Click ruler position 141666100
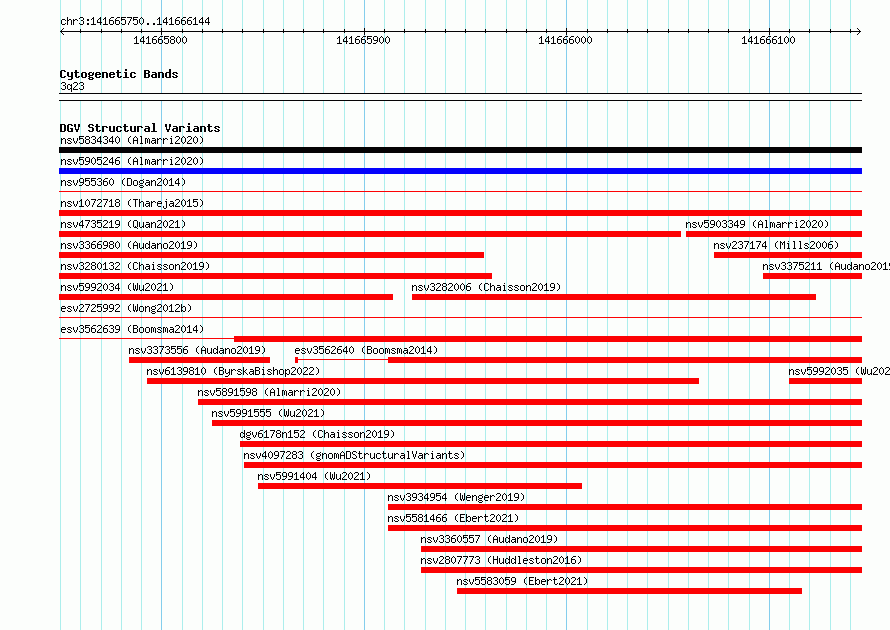 769,40
